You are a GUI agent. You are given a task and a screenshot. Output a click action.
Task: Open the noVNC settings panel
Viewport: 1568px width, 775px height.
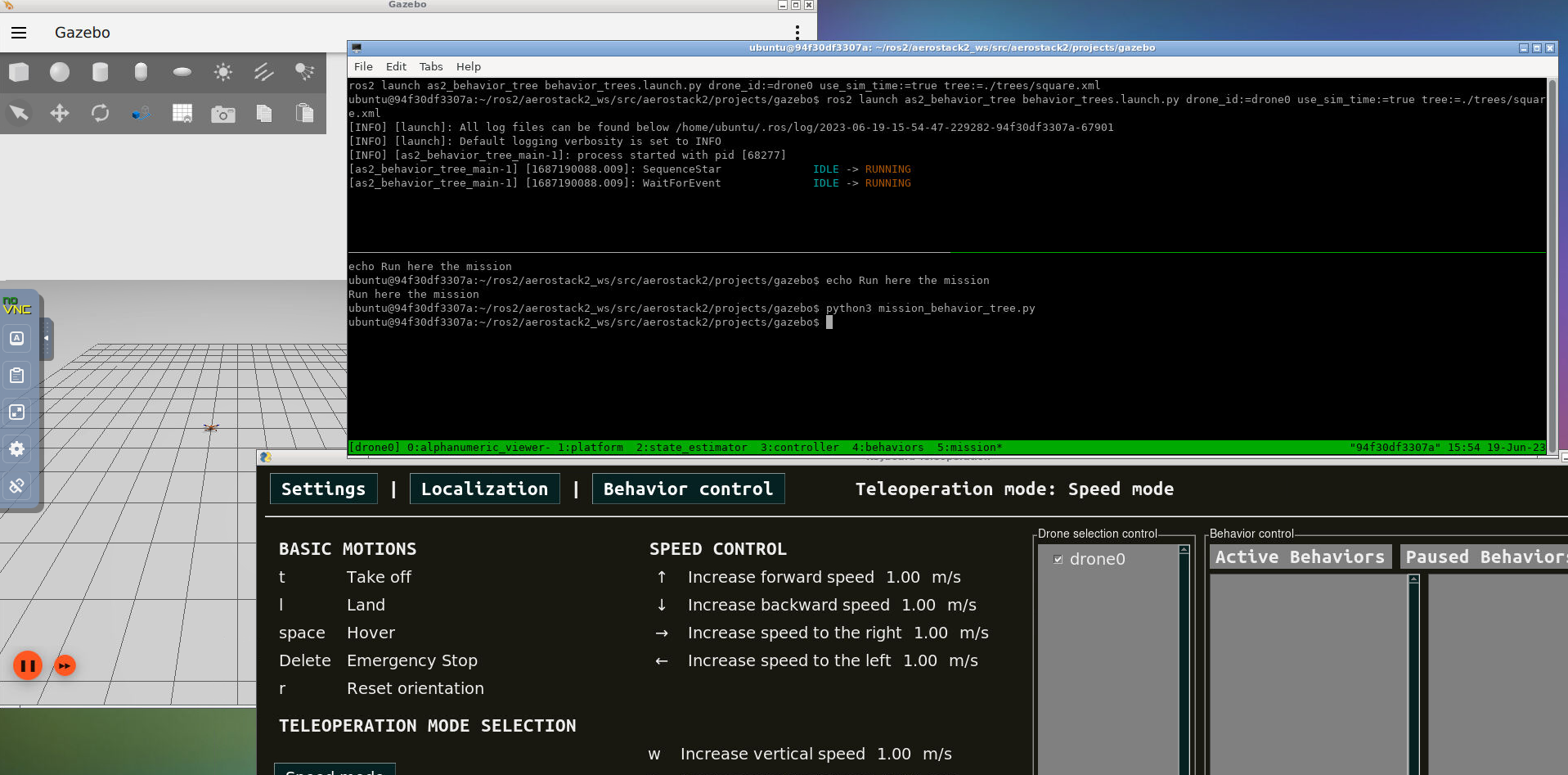(16, 448)
